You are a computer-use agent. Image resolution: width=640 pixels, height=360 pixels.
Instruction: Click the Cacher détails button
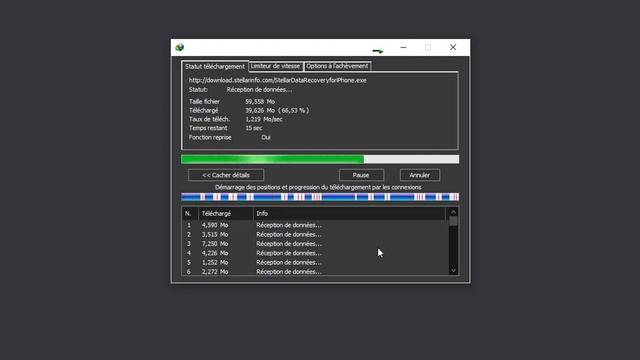point(226,175)
